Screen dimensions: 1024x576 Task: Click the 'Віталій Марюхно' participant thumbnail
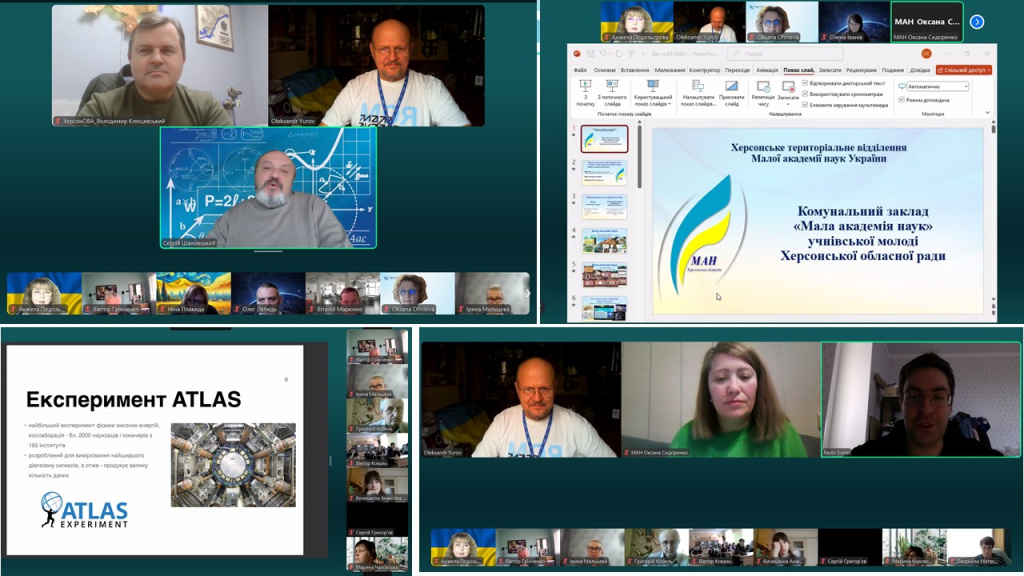point(343,293)
